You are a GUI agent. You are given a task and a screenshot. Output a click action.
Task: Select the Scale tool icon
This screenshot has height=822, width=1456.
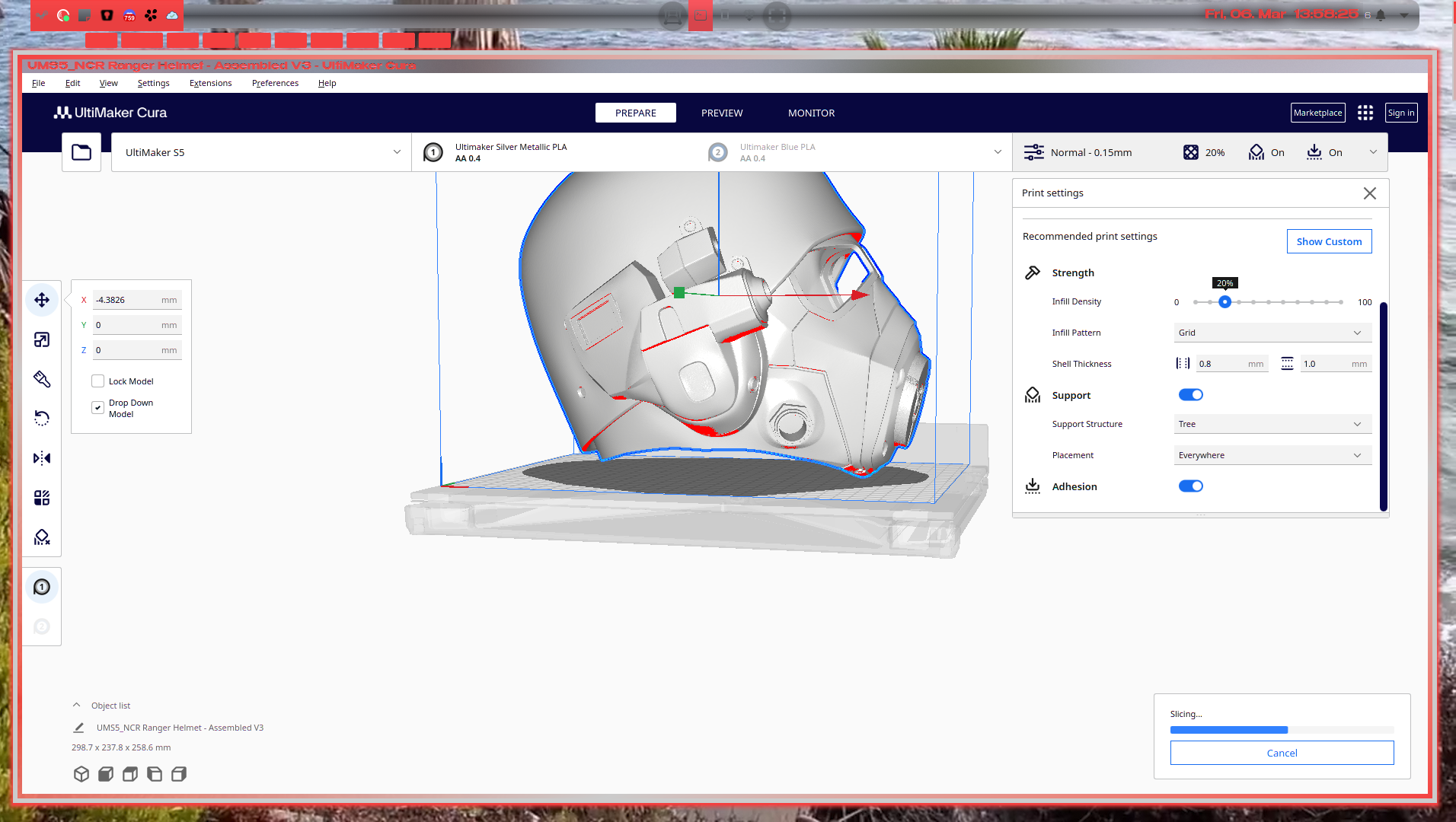tap(42, 339)
